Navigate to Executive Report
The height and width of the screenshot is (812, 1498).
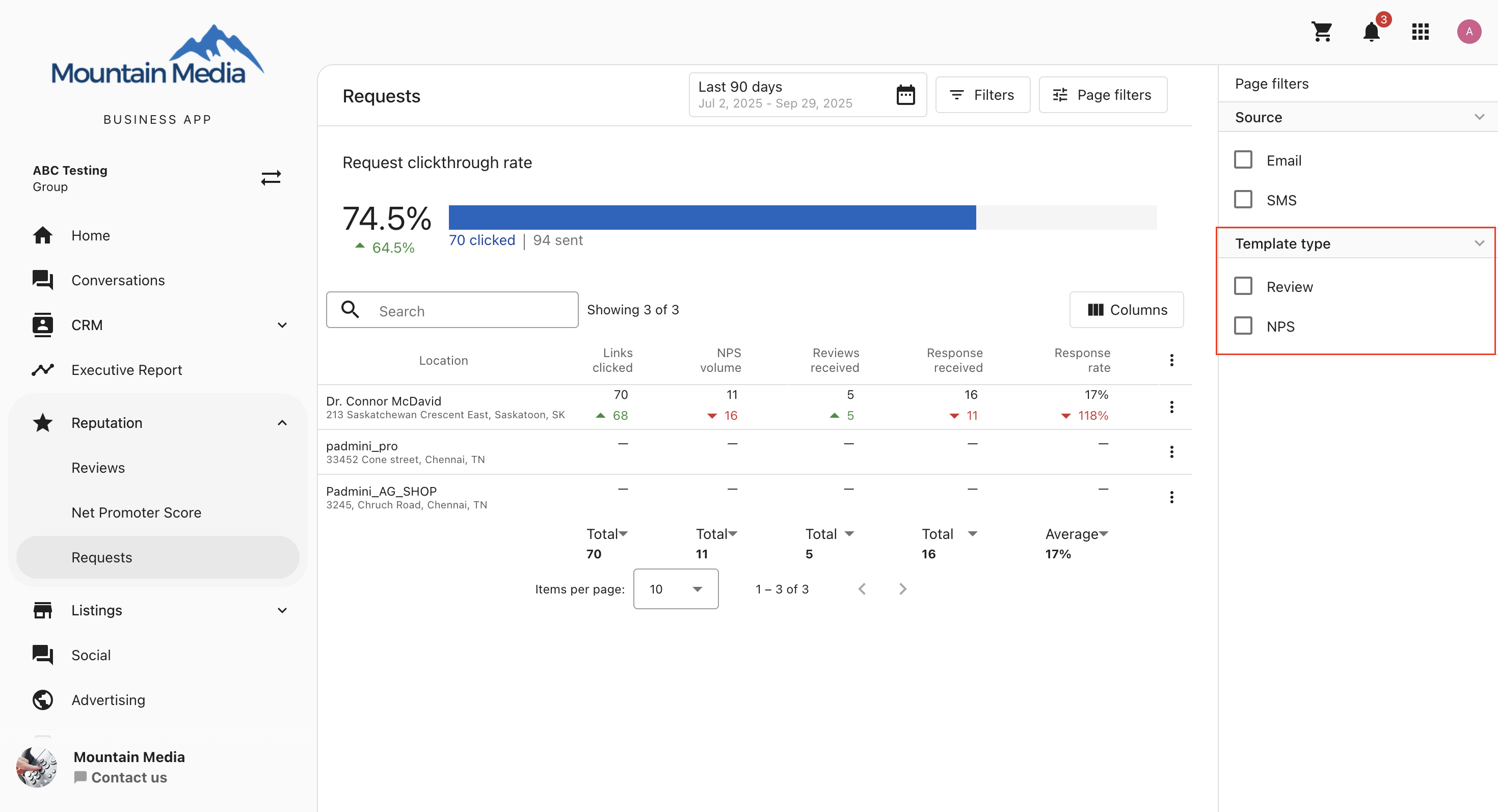126,370
